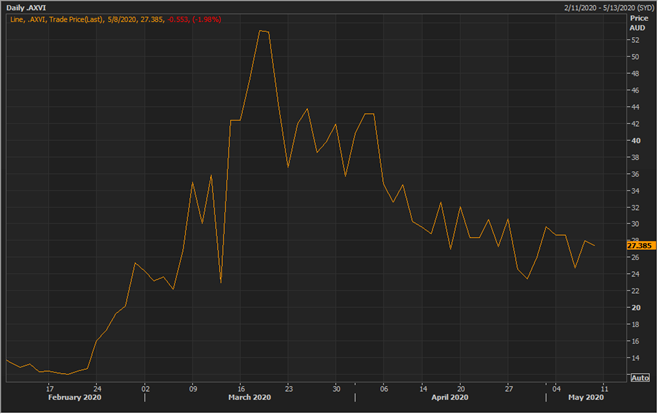Click the date label 17 on time axis

click(x=50, y=389)
